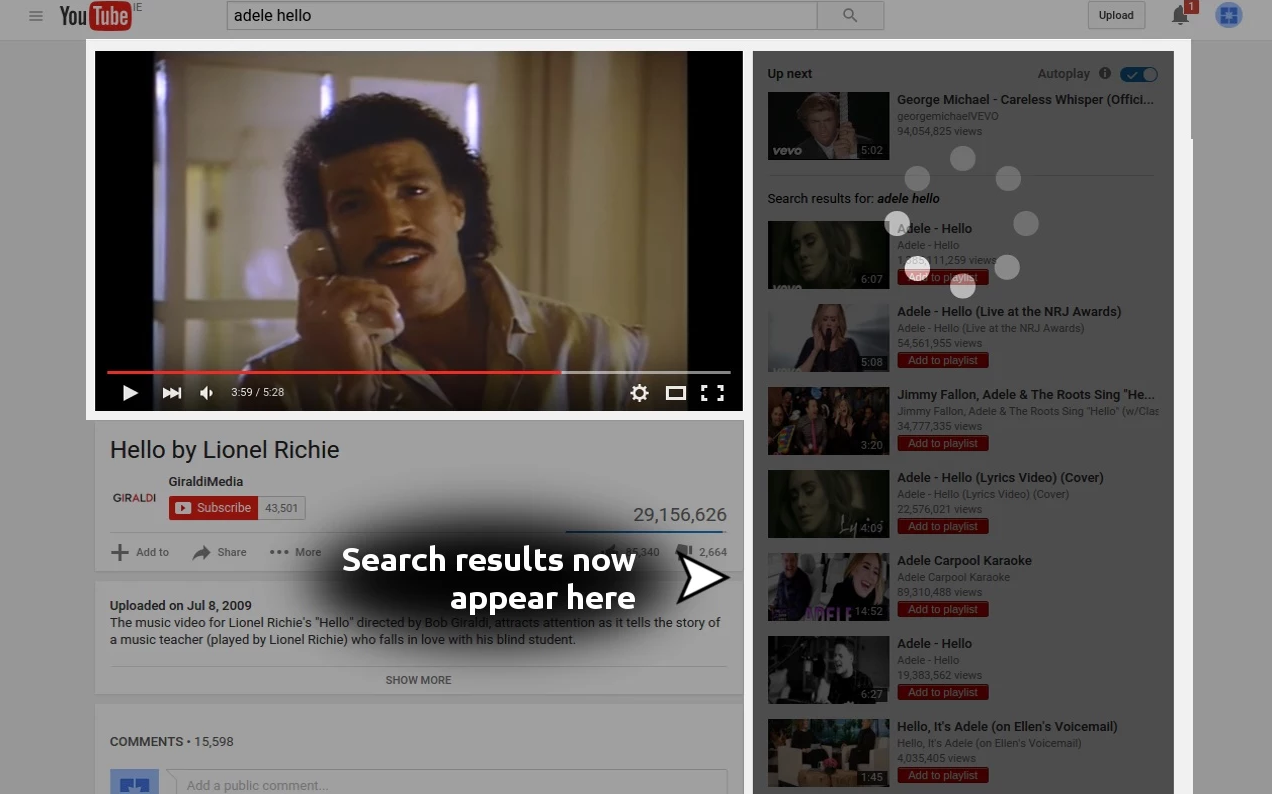The width and height of the screenshot is (1272, 794).
Task: Enter fullscreen video mode
Action: (712, 392)
